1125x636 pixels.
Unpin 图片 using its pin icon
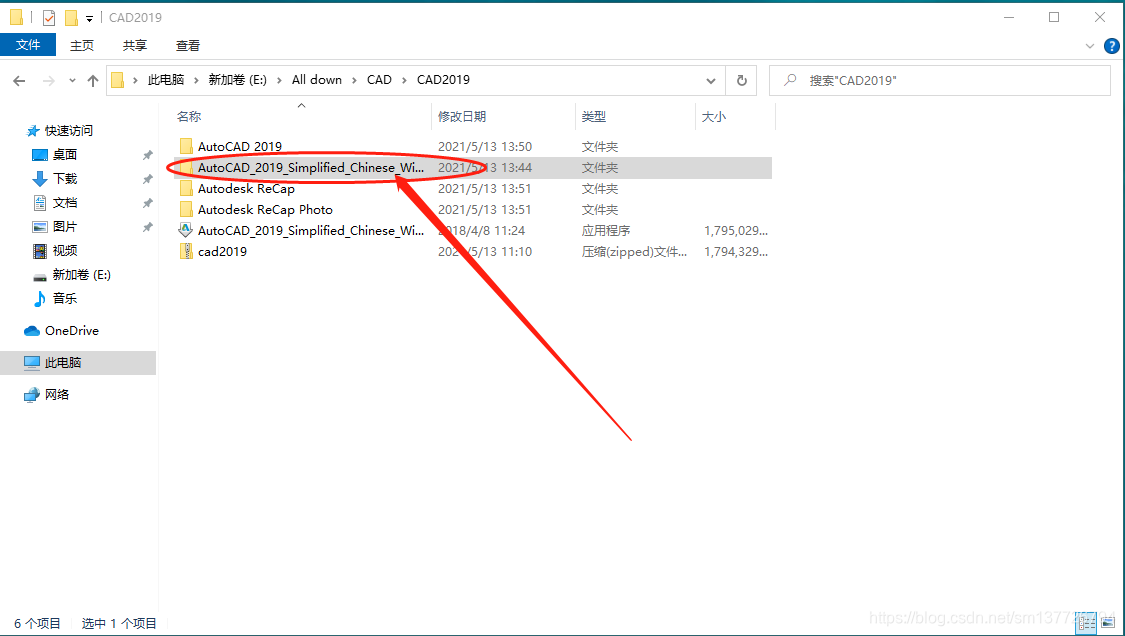point(147,227)
